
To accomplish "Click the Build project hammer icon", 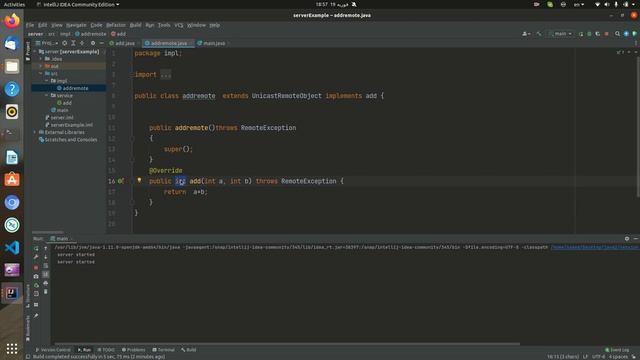I will click(x=539, y=34).
